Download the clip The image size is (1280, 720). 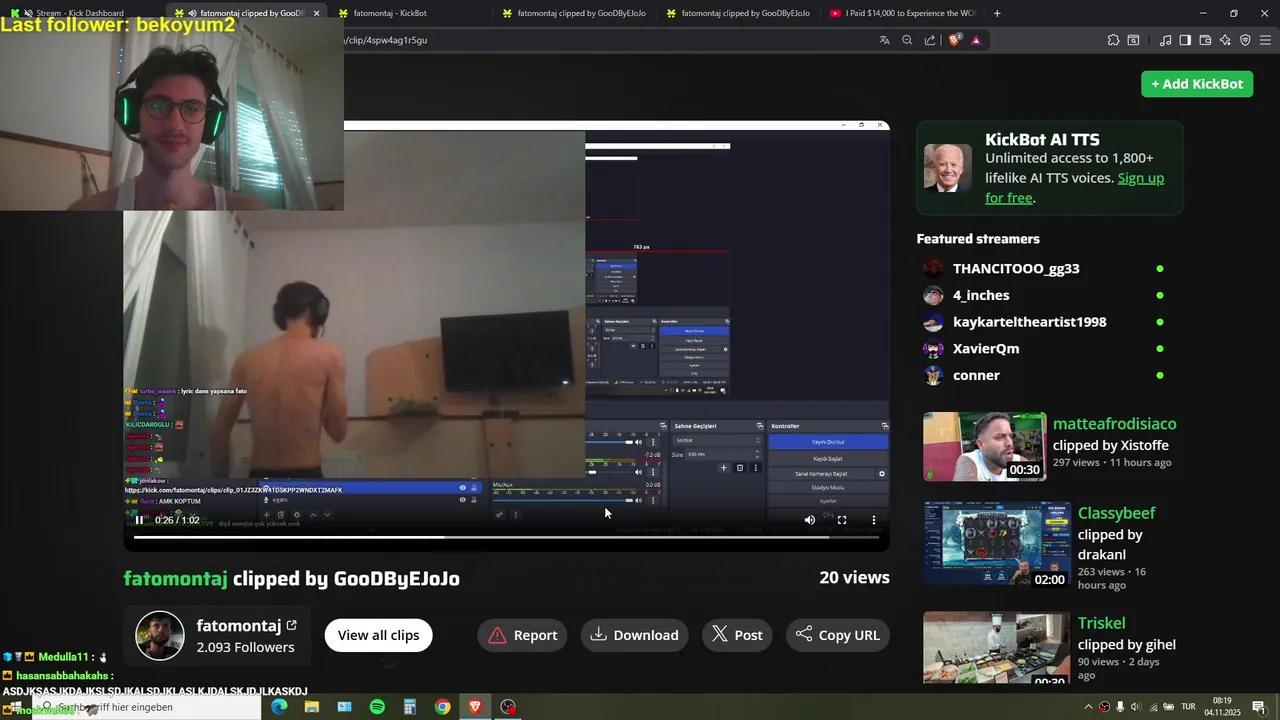[x=634, y=635]
